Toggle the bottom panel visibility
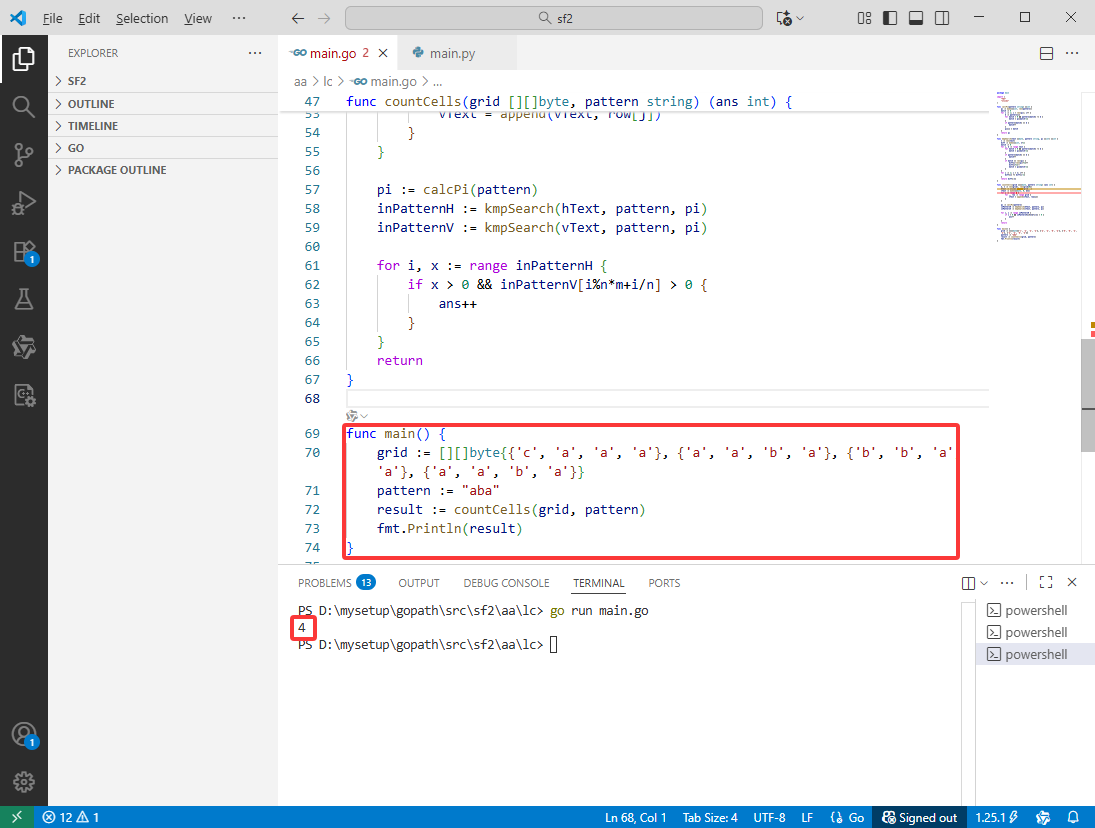 [916, 18]
